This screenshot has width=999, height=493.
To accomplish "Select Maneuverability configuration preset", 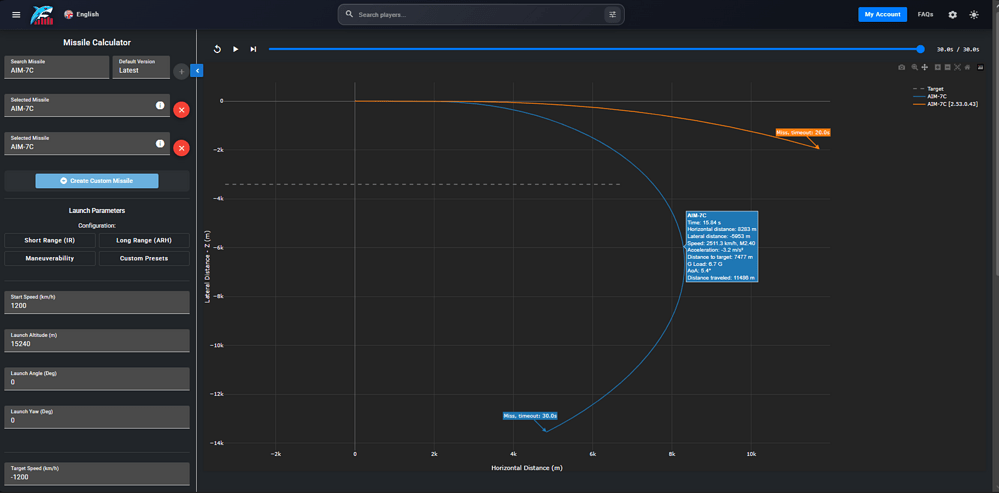I will tap(50, 258).
